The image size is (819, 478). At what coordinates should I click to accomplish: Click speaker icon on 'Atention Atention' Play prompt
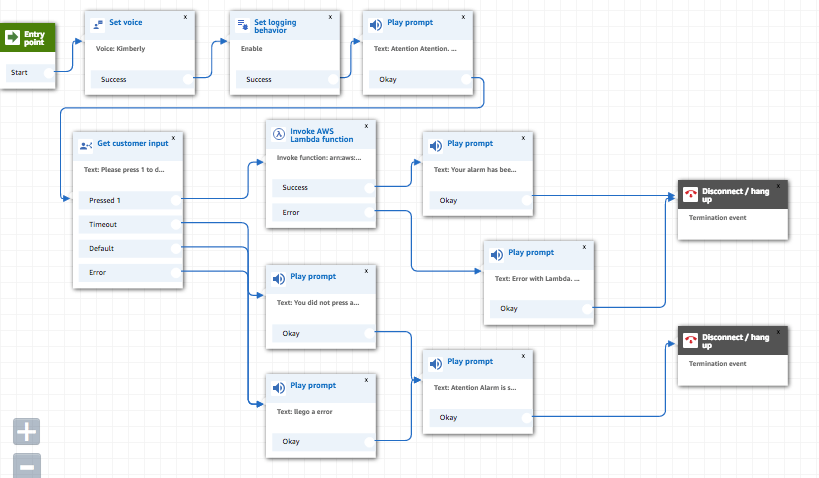pyautogui.click(x=376, y=25)
